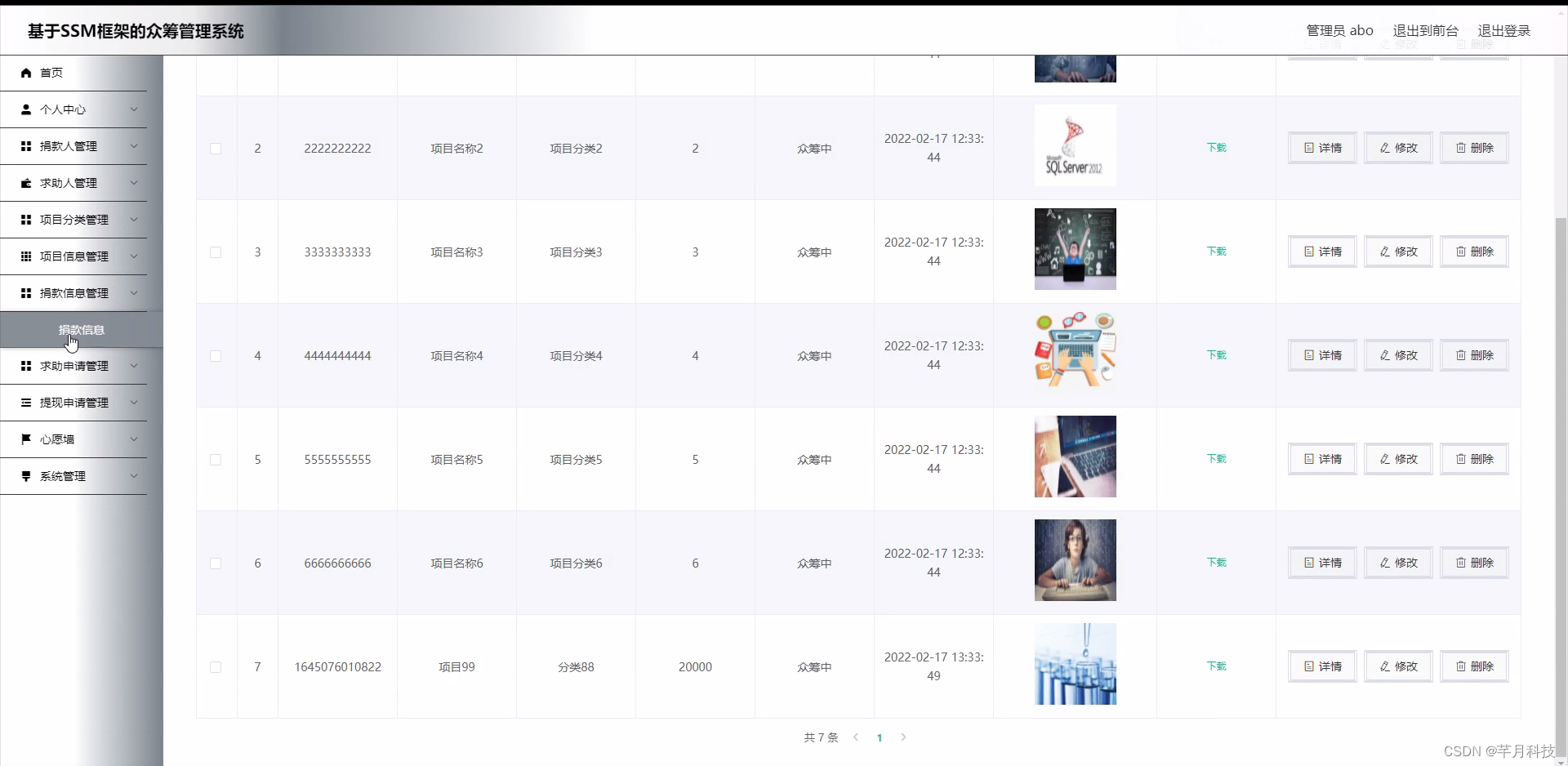Image resolution: width=1568 pixels, height=766 pixels.
Task: Select the person icon for 个人中心
Action: 25,109
